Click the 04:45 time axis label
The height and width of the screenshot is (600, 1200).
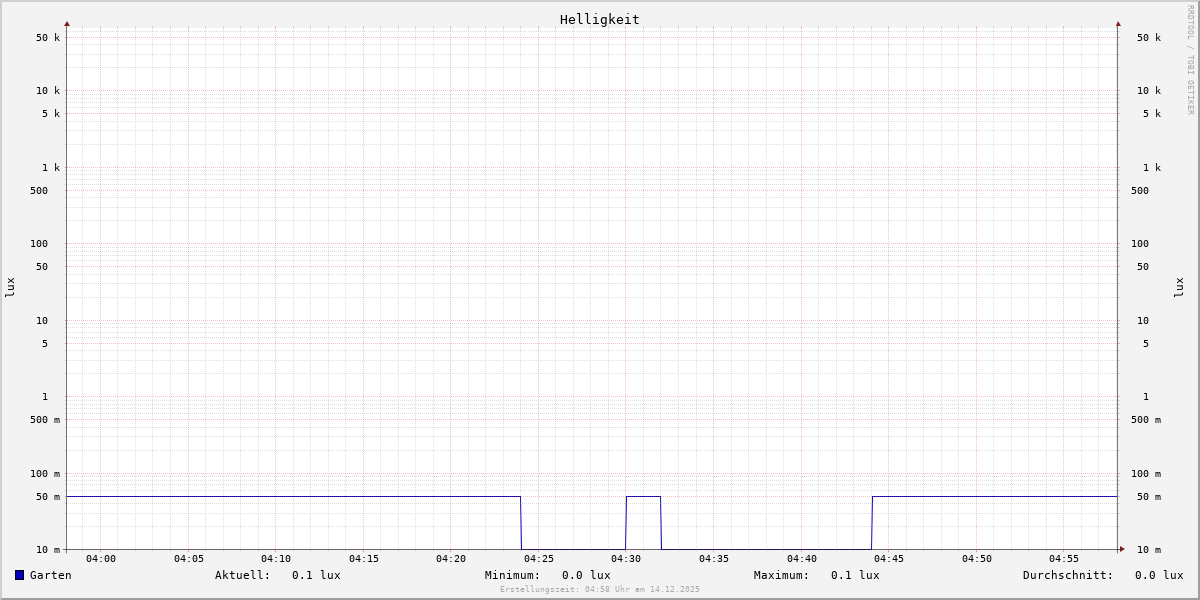(x=889, y=559)
